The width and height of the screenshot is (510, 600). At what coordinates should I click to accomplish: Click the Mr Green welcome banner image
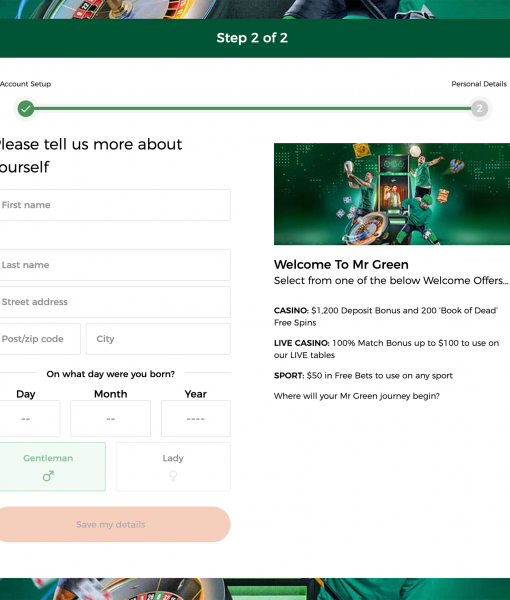(392, 194)
